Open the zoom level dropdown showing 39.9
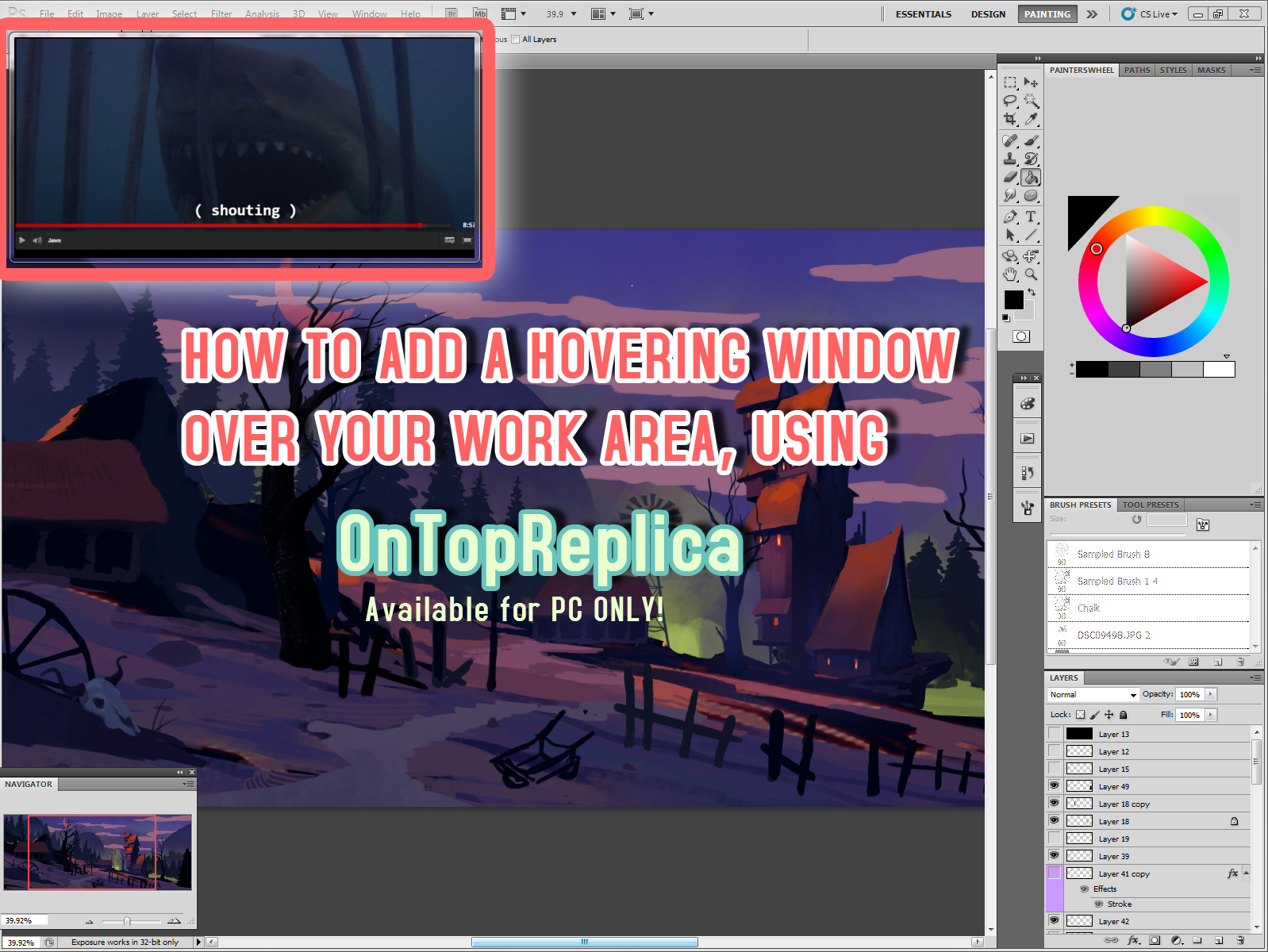 point(574,13)
